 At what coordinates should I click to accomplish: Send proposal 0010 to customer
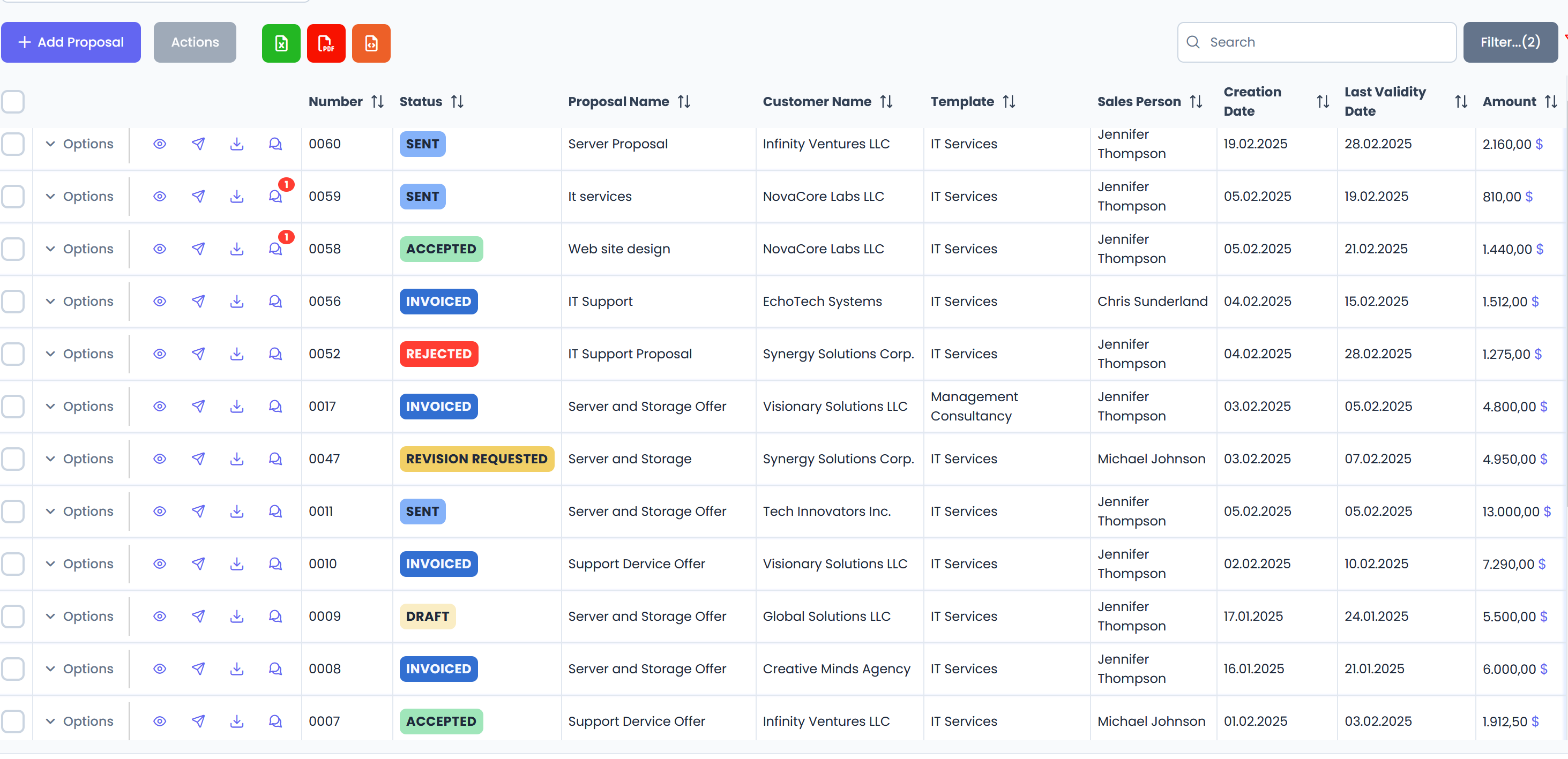[198, 564]
